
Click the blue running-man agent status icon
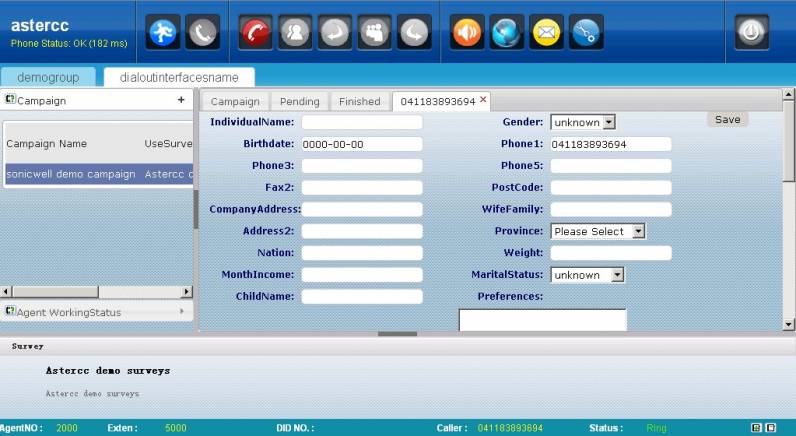[x=164, y=33]
